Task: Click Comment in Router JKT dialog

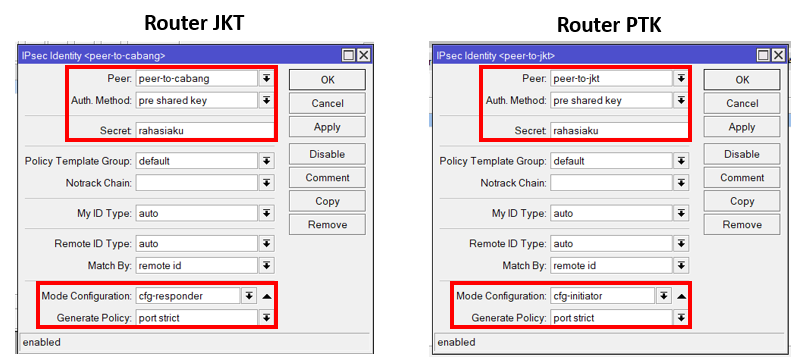Action: click(327, 177)
